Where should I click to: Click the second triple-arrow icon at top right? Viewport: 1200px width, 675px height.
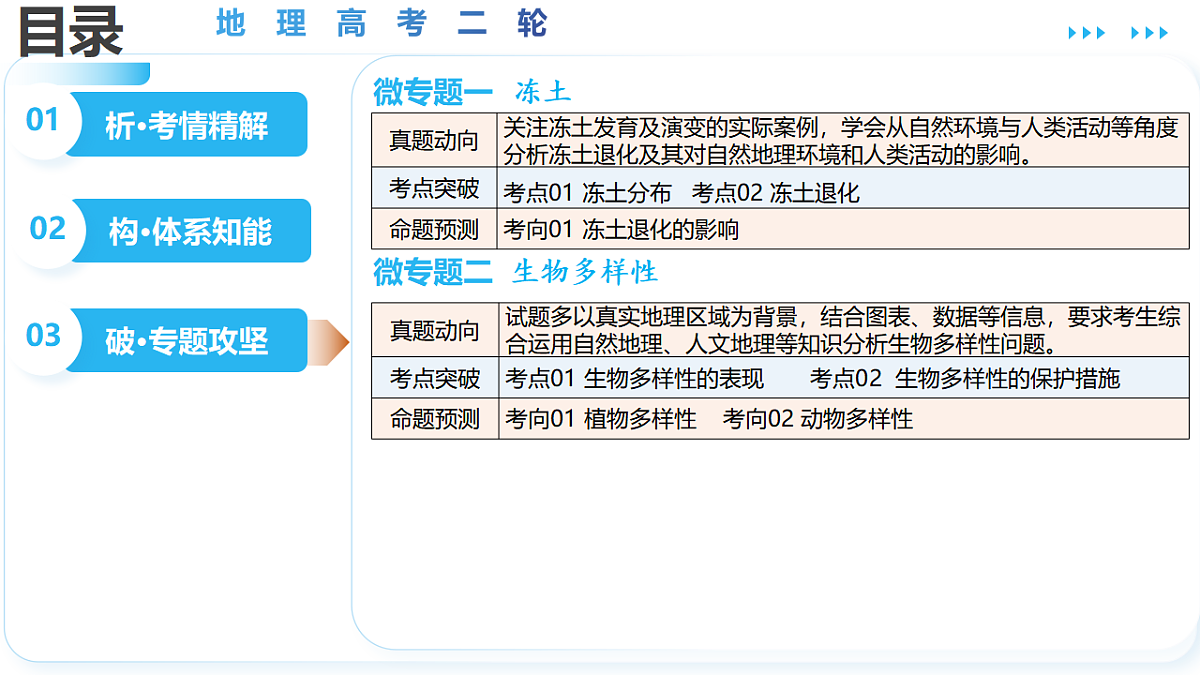pos(1149,33)
